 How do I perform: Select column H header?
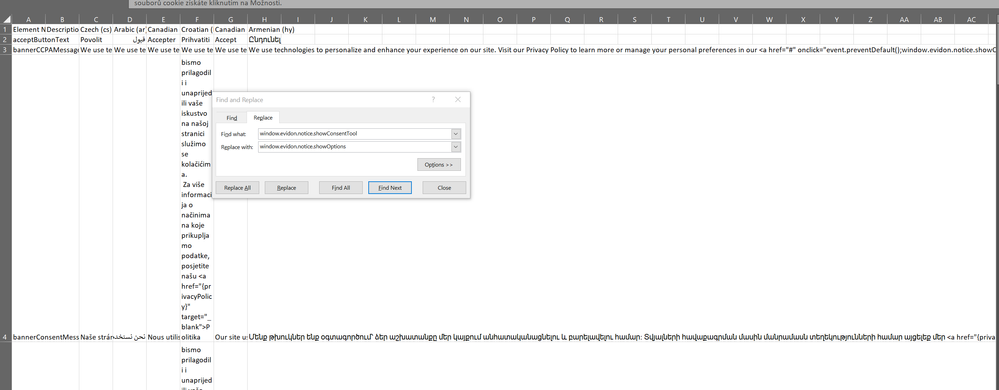264,20
